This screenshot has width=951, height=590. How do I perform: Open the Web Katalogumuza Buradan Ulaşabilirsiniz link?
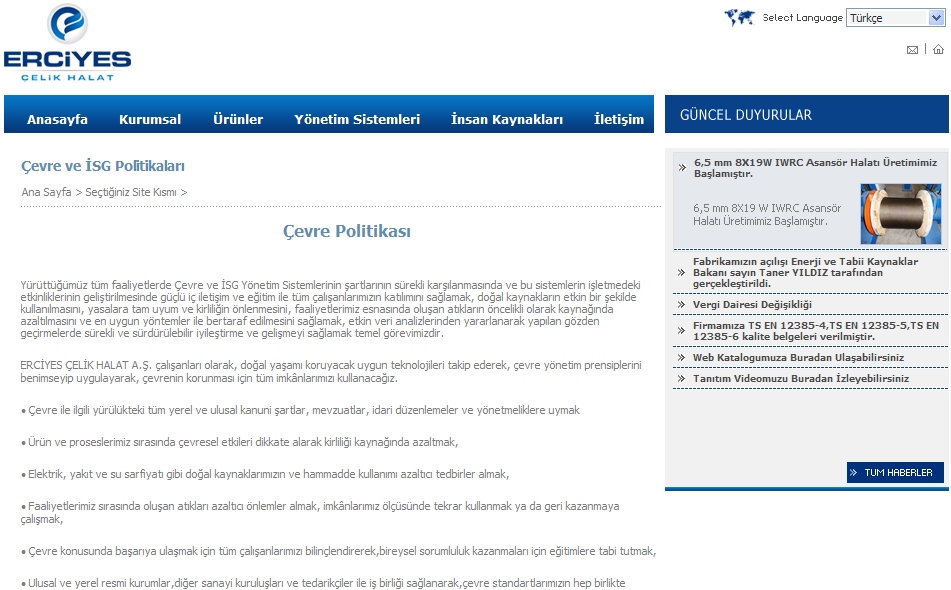[x=798, y=358]
